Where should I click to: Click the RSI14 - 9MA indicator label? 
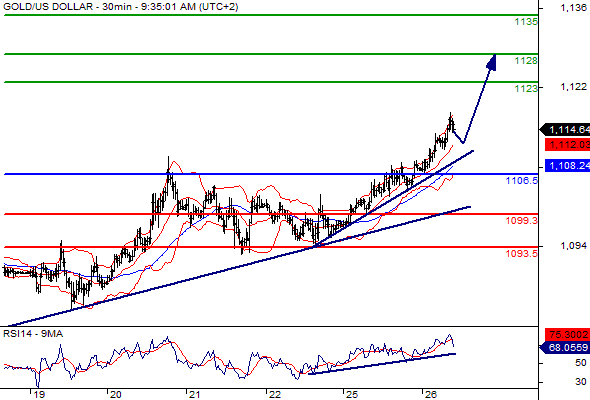coord(33,334)
